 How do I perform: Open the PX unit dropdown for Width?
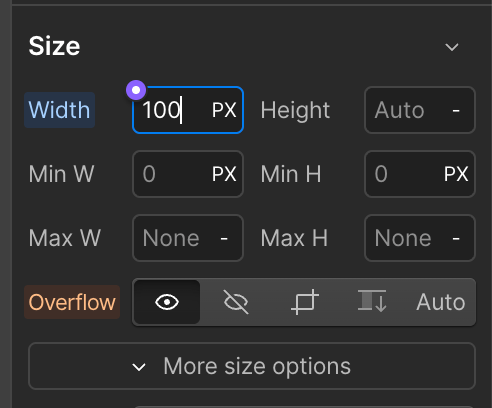pyautogui.click(x=224, y=110)
